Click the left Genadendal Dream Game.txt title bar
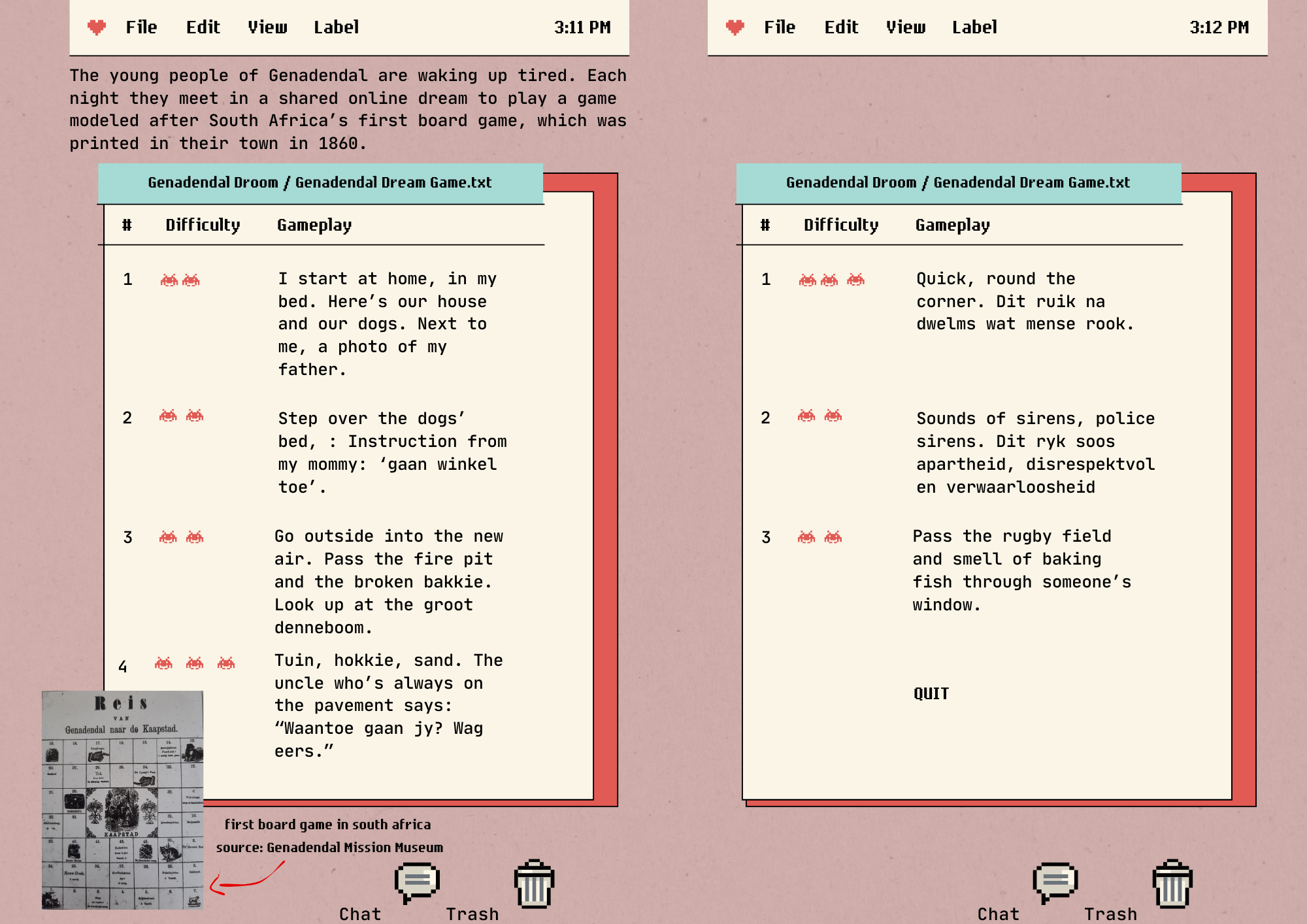This screenshot has height=924, width=1307. tap(320, 183)
